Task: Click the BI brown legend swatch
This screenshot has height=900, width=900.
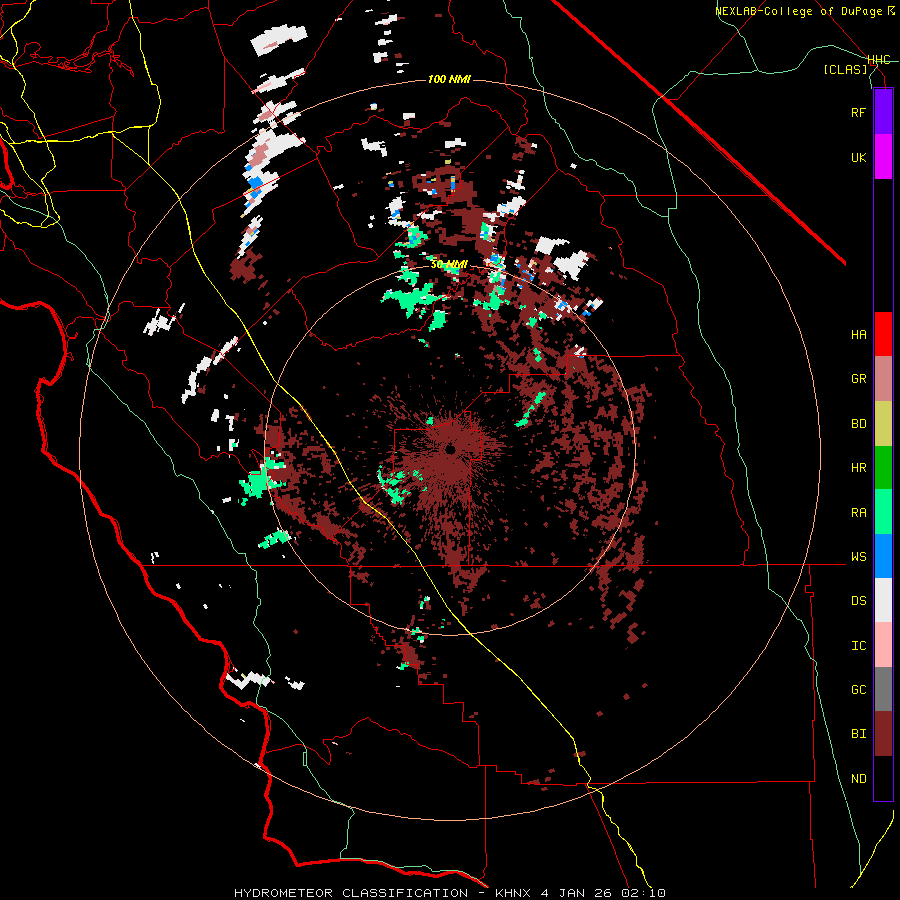Action: 883,734
